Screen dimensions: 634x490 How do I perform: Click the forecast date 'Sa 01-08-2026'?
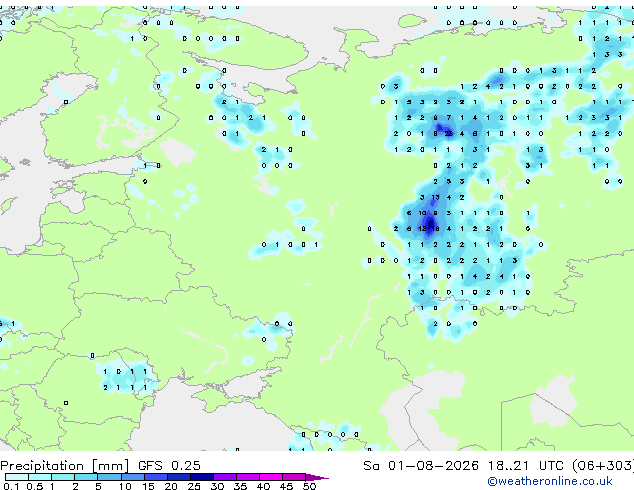click(421, 466)
